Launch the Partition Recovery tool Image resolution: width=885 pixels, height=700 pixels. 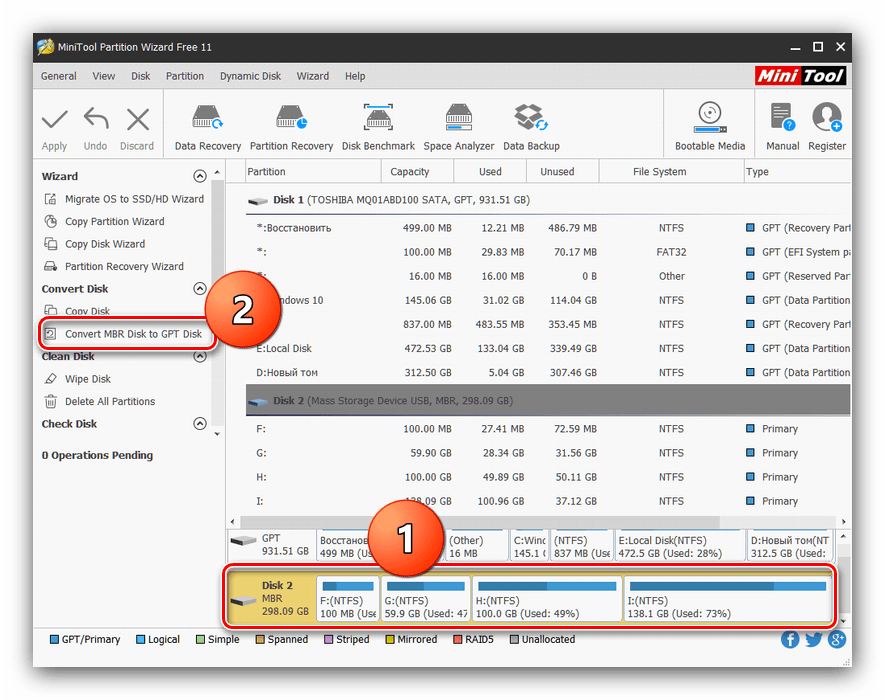(291, 121)
